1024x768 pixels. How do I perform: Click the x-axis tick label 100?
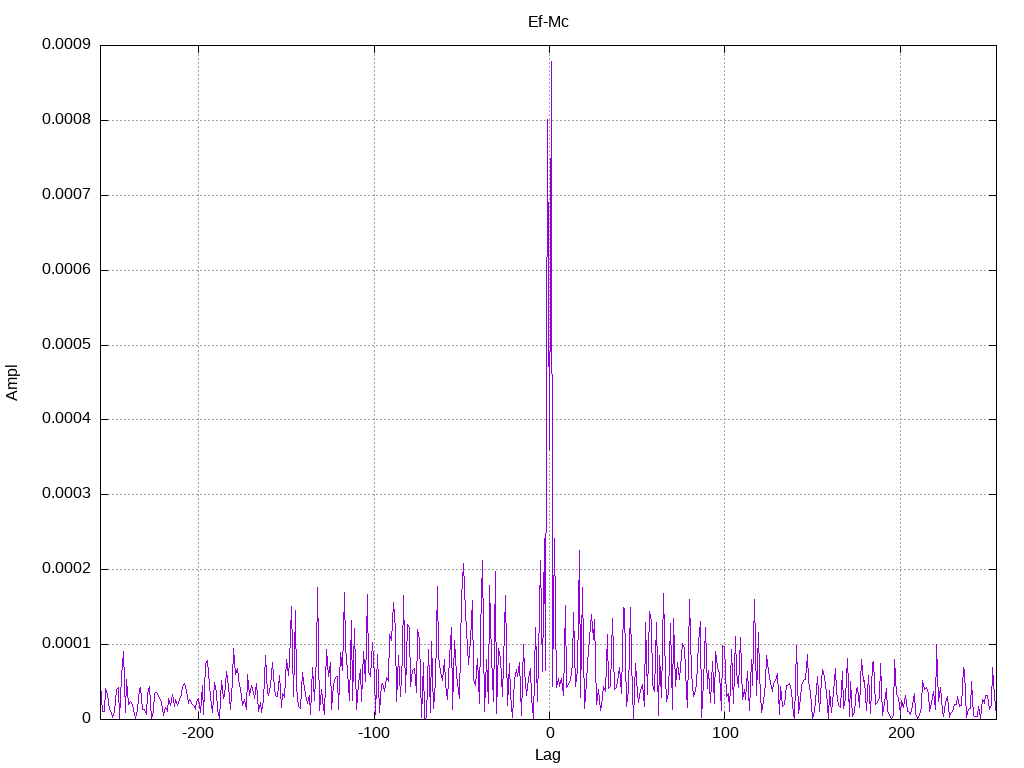click(725, 733)
